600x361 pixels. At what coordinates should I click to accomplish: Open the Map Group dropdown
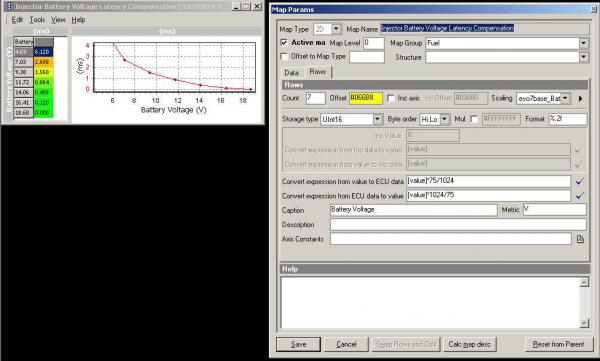(x=584, y=43)
